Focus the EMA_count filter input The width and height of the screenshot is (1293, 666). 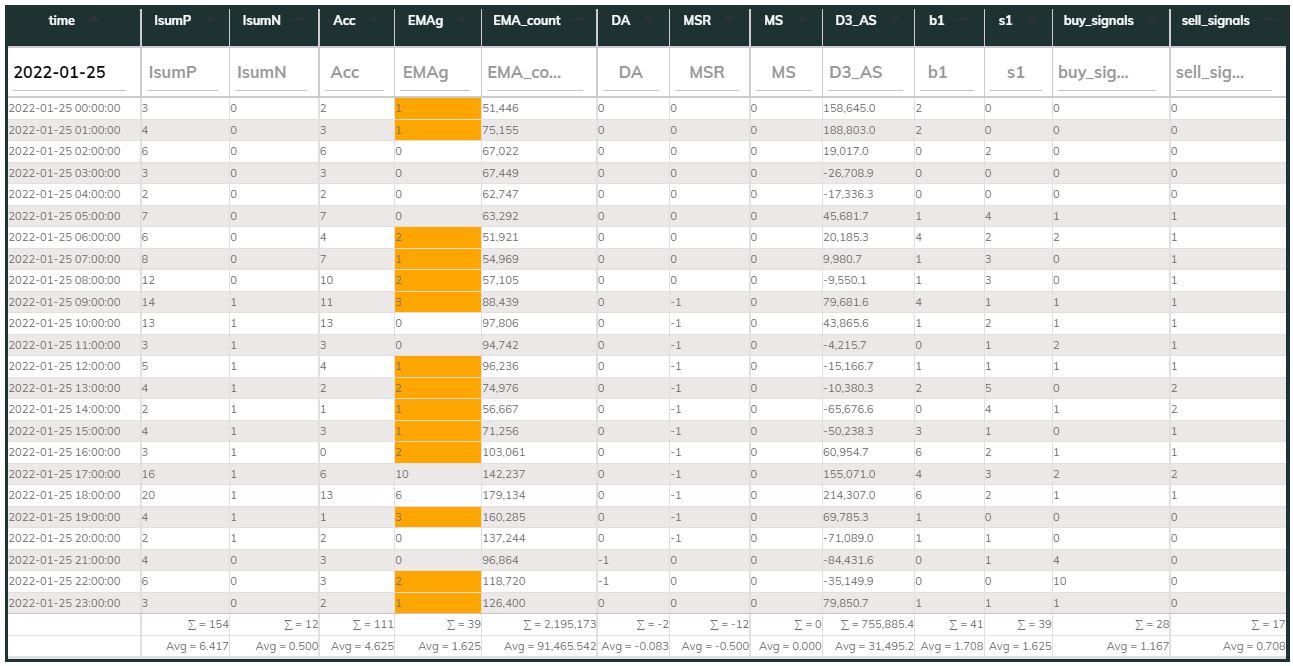click(x=535, y=72)
